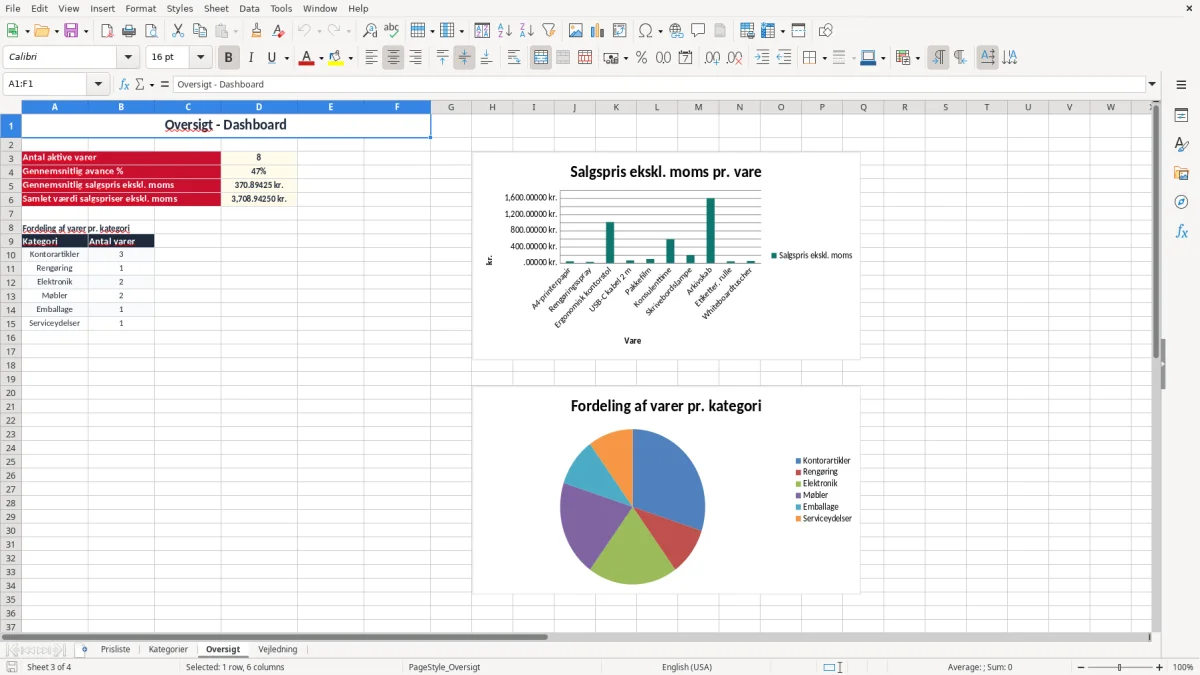Toggle Center Horizontally alignment
Viewport: 1200px width, 675px height.
coord(393,58)
